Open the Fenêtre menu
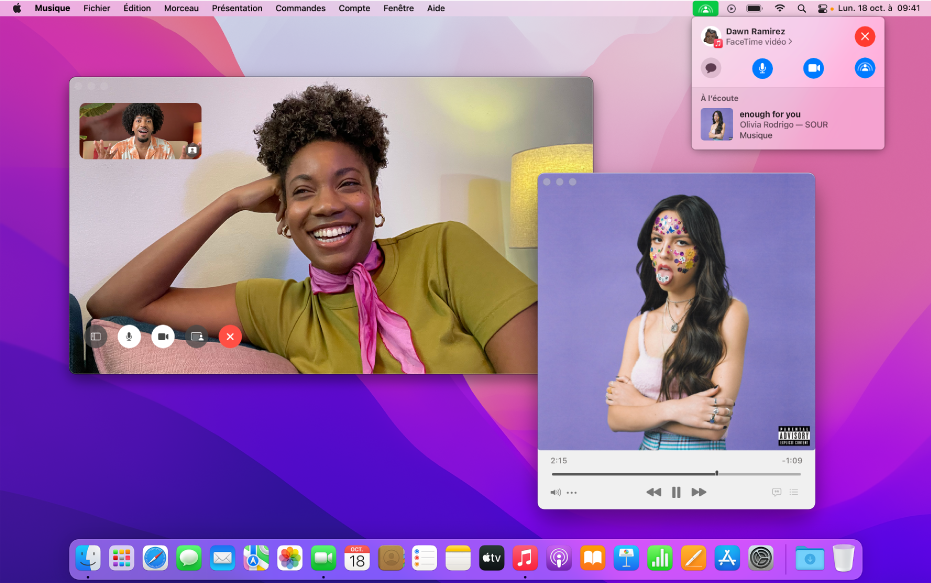This screenshot has height=583, width=931. point(399,8)
